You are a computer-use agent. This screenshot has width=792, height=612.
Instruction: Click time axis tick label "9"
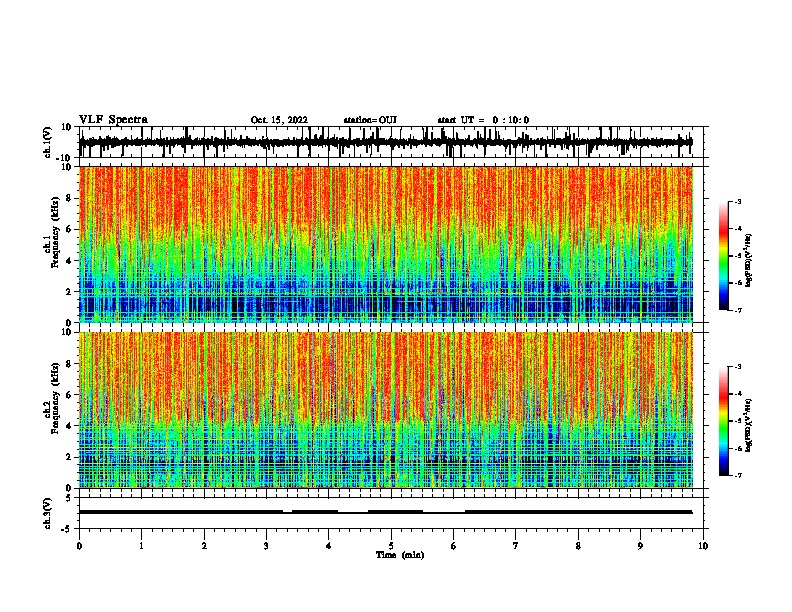pos(640,546)
